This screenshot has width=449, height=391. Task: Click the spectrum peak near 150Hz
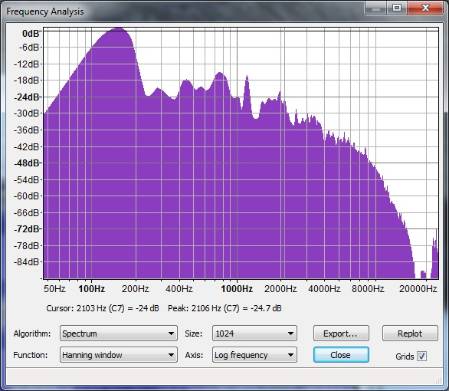tap(117, 30)
